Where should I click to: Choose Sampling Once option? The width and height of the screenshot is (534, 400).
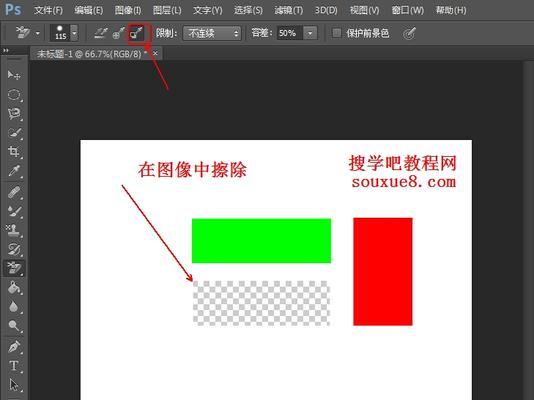(119, 33)
